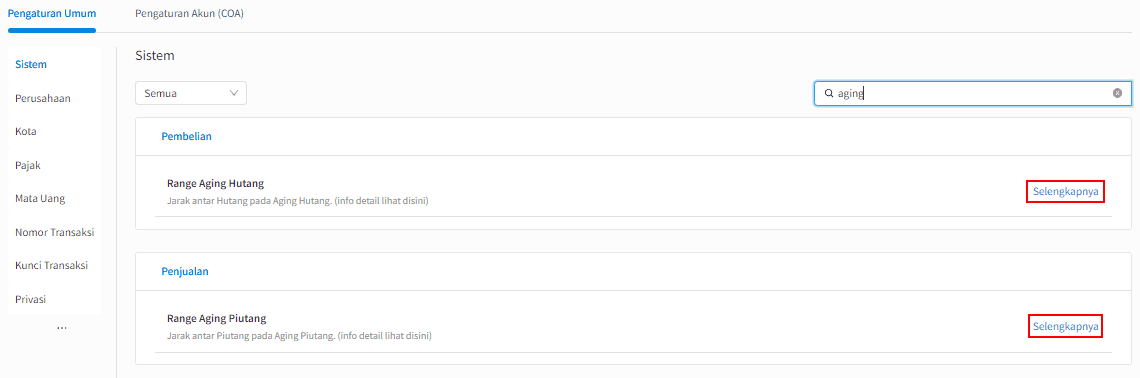Click the Penjualan section heading
Viewport: 1140px width, 378px height.
[185, 271]
